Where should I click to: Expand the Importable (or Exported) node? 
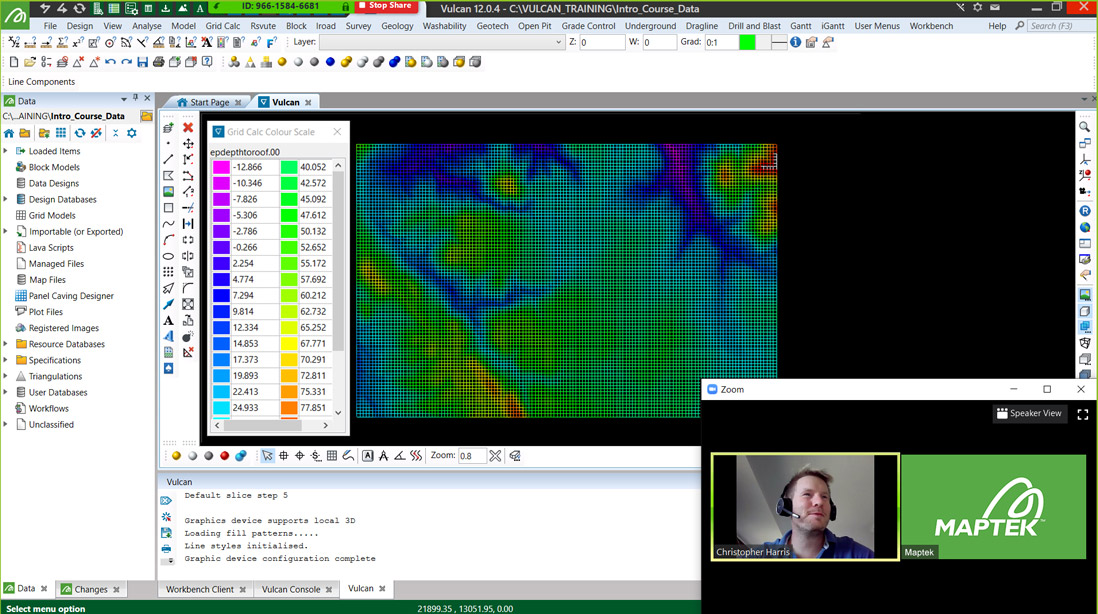coord(6,232)
